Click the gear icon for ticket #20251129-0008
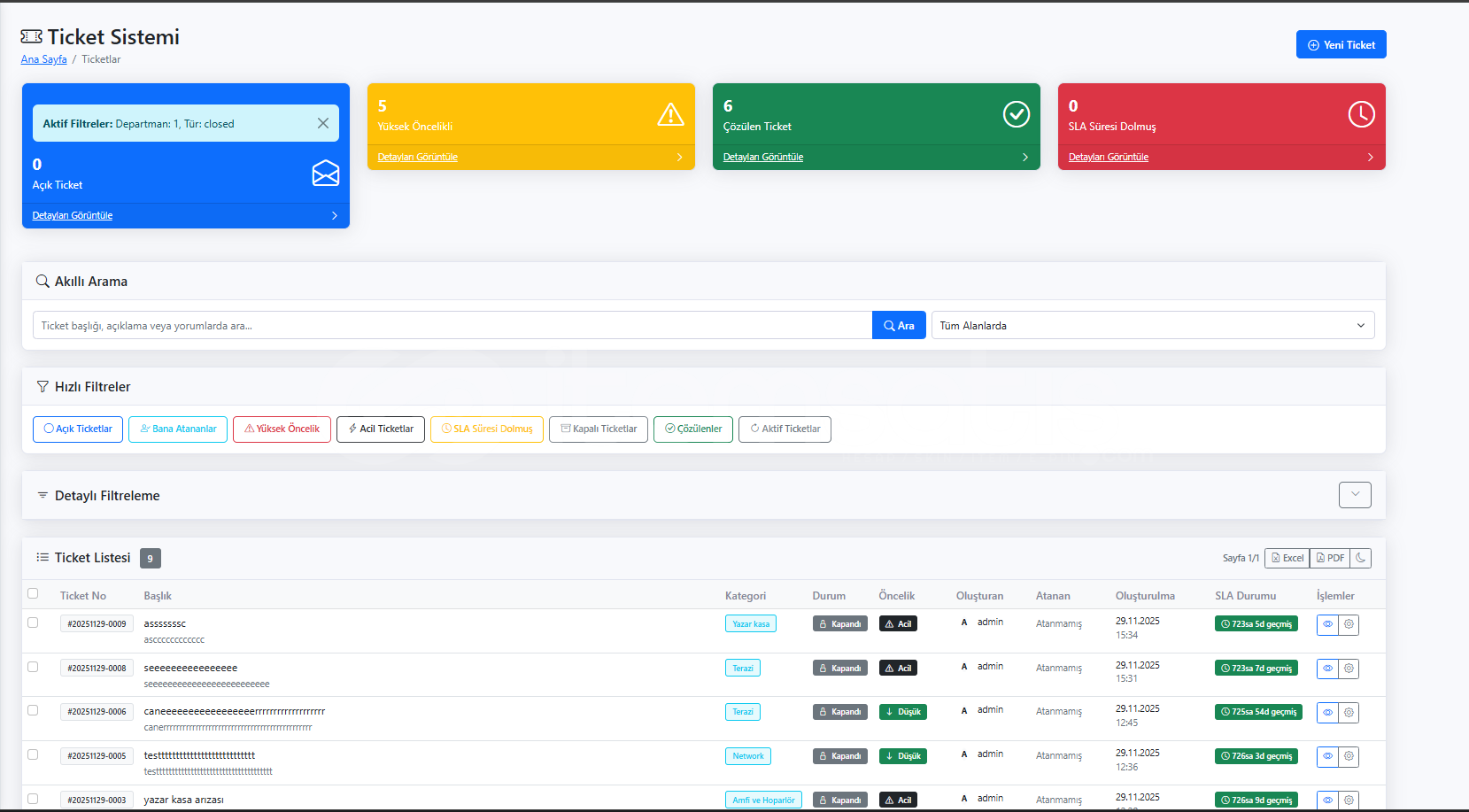The image size is (1469, 812). [1349, 669]
